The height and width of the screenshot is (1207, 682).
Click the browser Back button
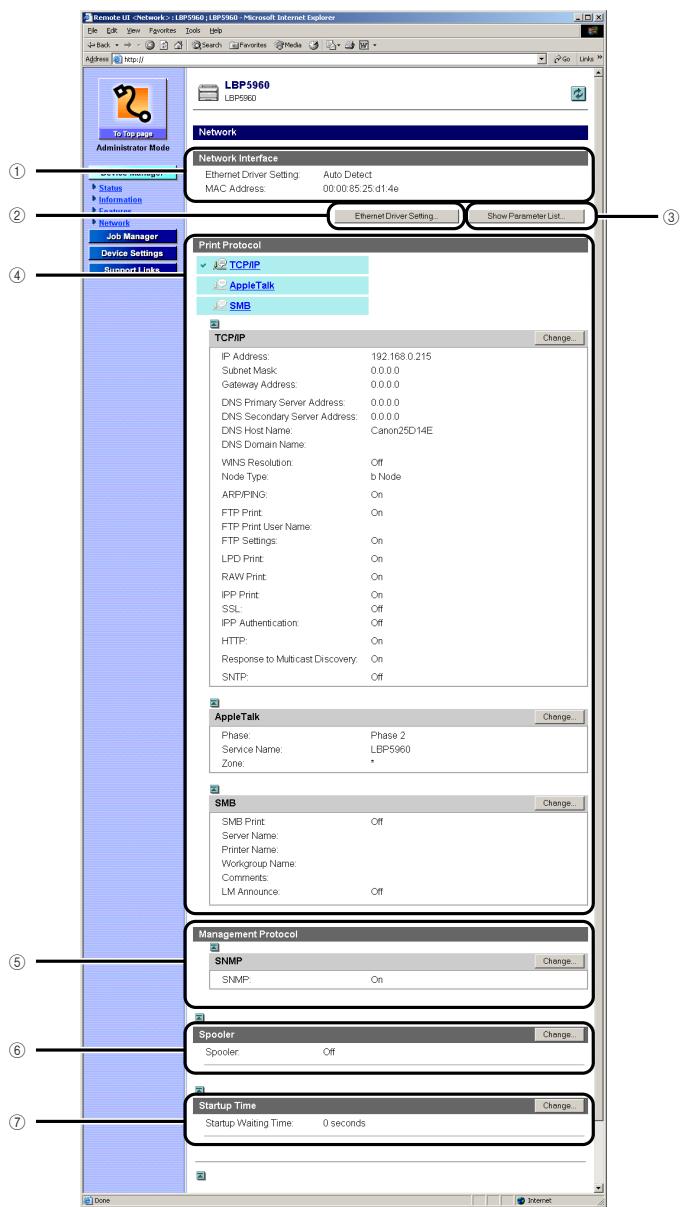[x=98, y=45]
